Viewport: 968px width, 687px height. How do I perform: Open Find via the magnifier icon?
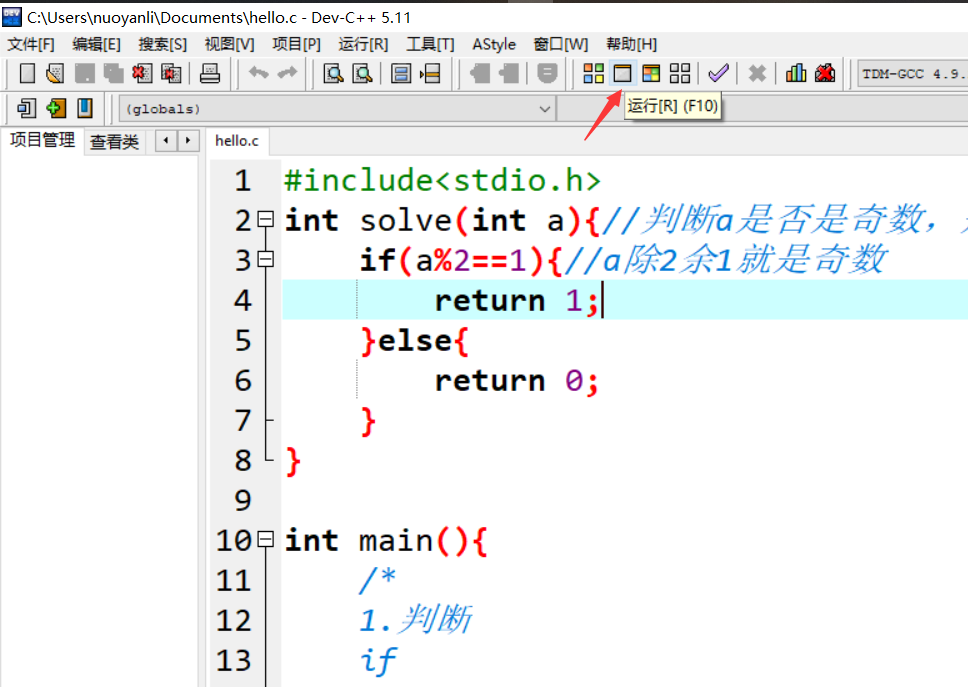tap(333, 73)
